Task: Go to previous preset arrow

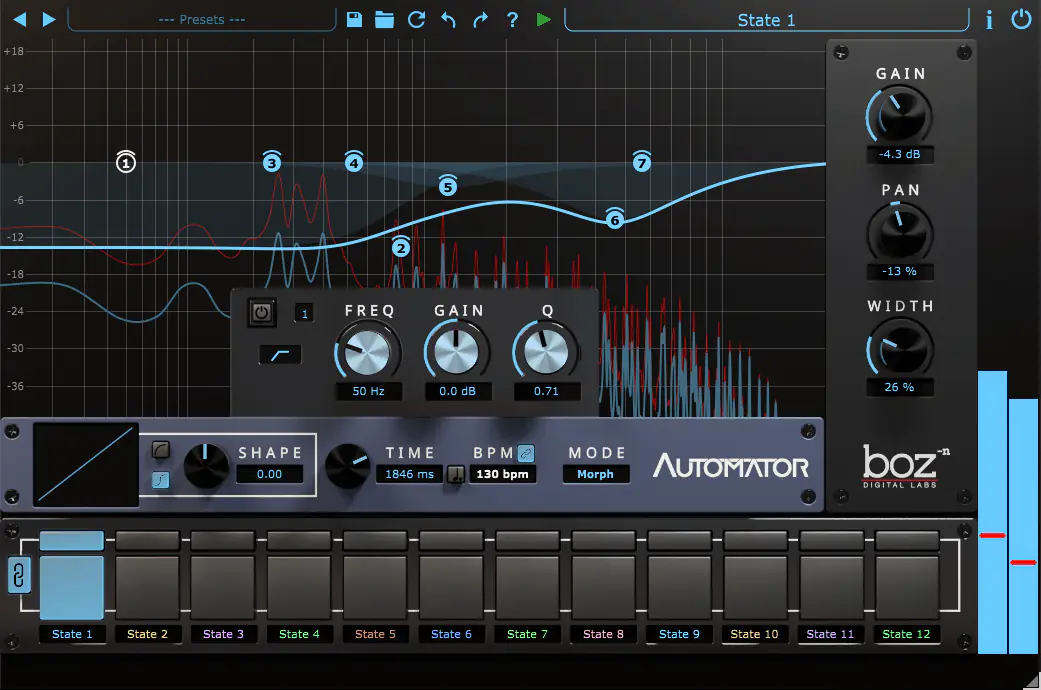Action: (x=20, y=19)
